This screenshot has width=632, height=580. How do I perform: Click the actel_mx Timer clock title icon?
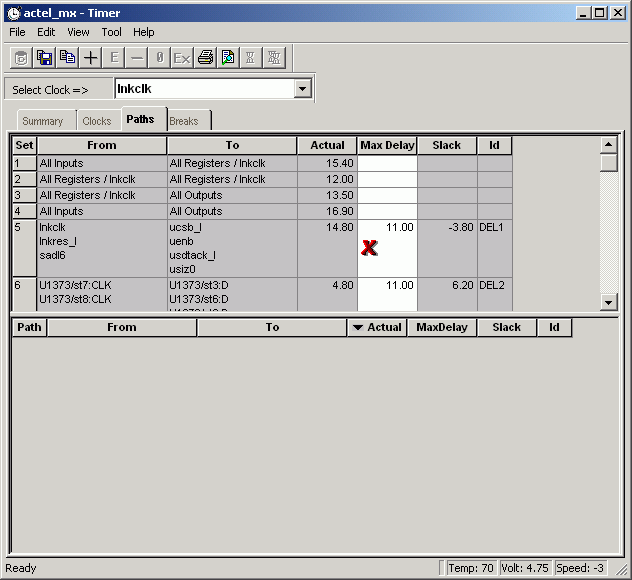click(13, 13)
